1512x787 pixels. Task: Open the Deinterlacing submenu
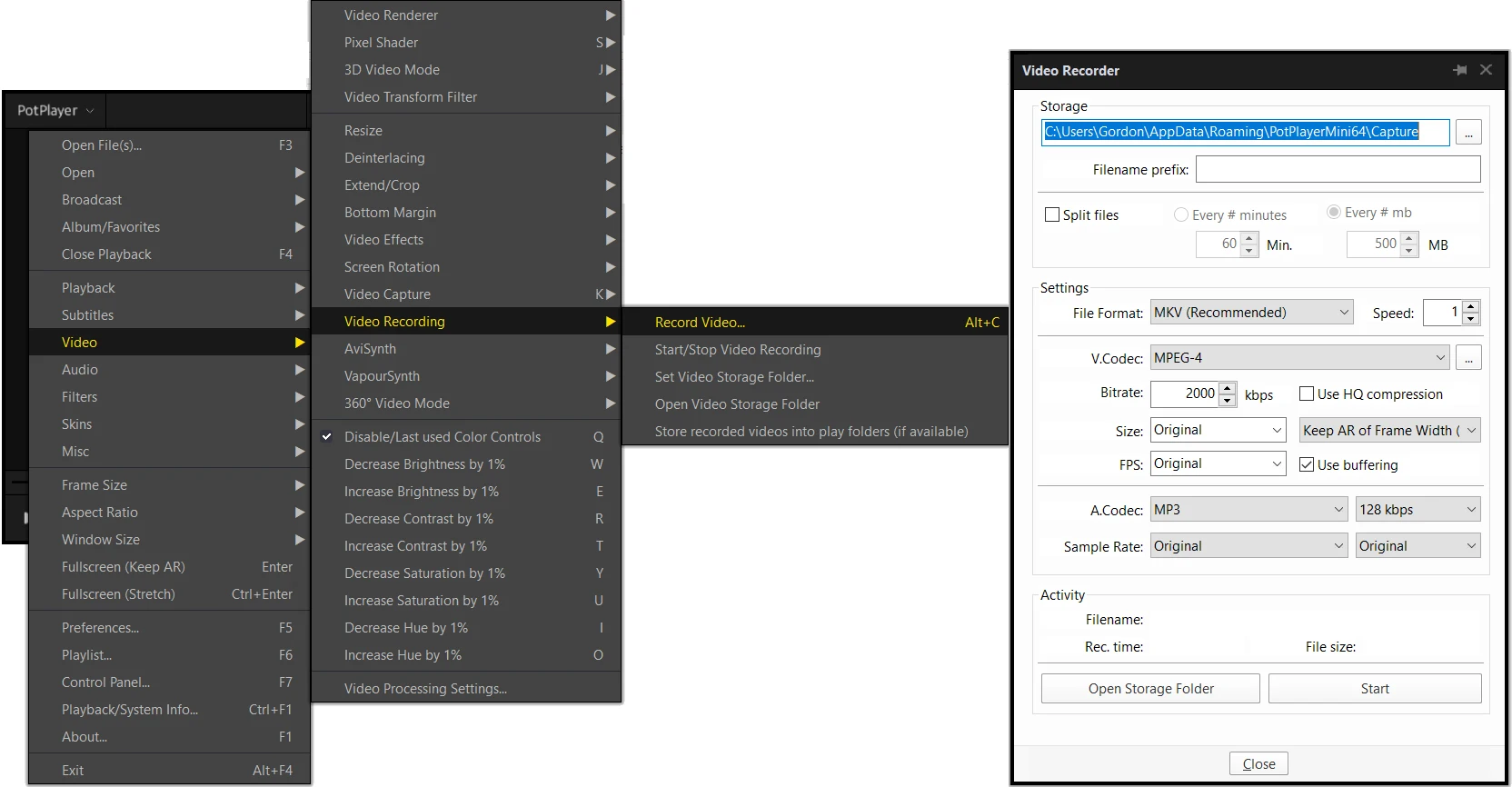pos(466,158)
